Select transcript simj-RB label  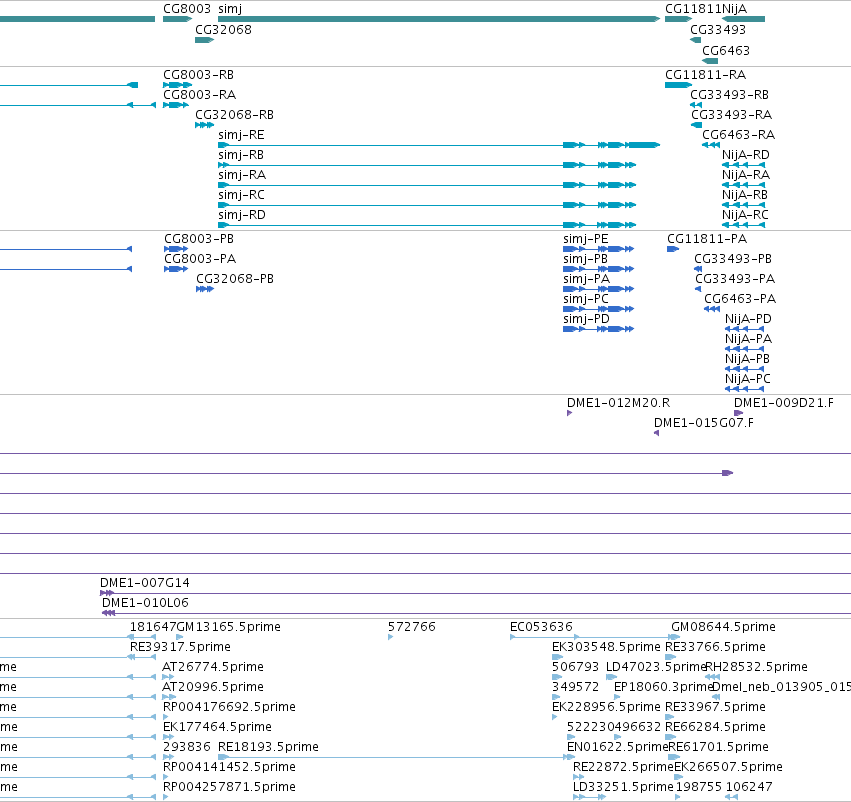coord(241,155)
